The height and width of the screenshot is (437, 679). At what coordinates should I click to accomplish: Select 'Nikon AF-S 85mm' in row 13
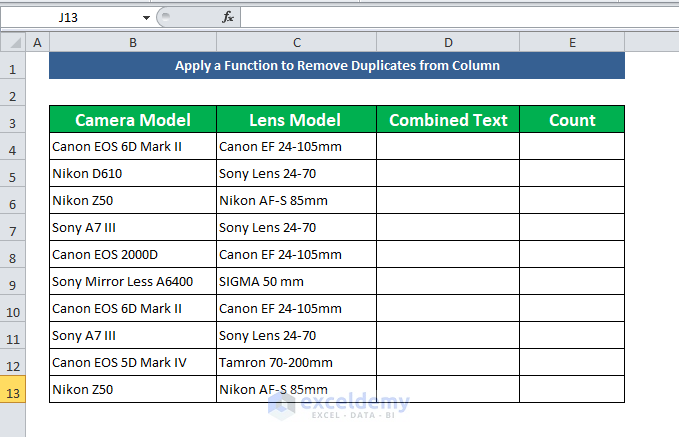click(x=297, y=389)
